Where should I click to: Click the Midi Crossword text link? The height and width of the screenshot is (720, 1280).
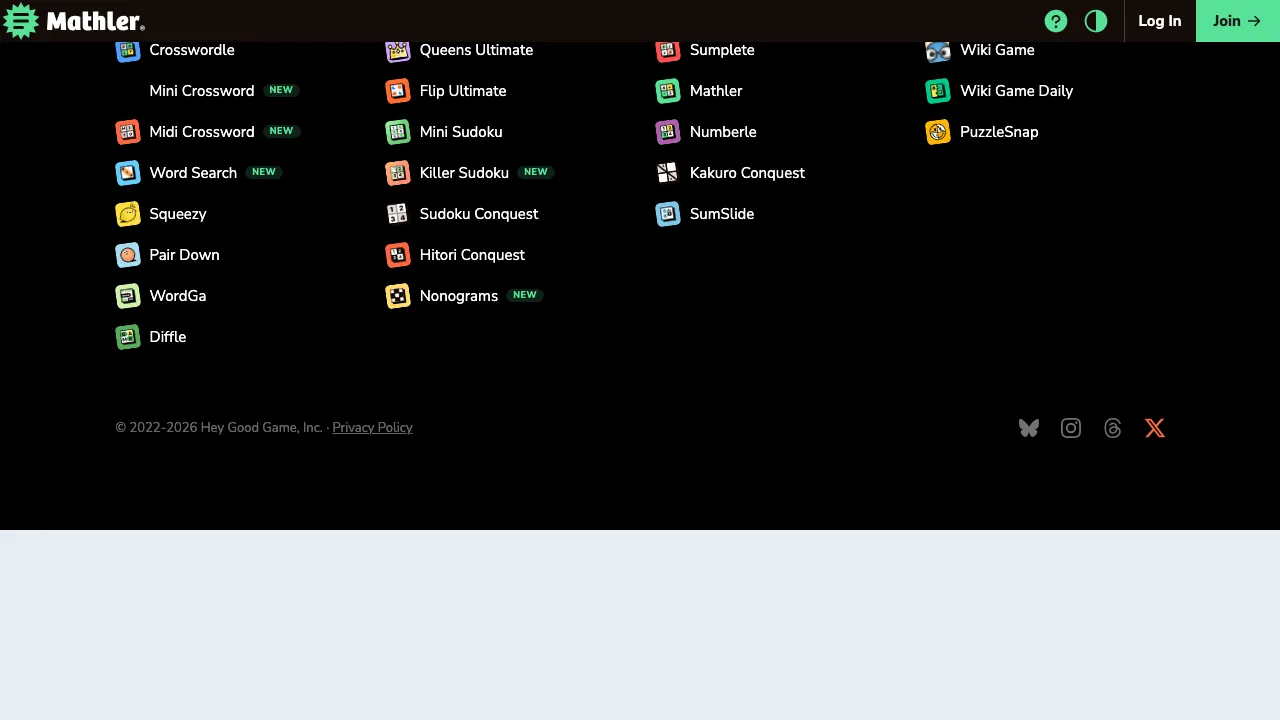pos(202,132)
